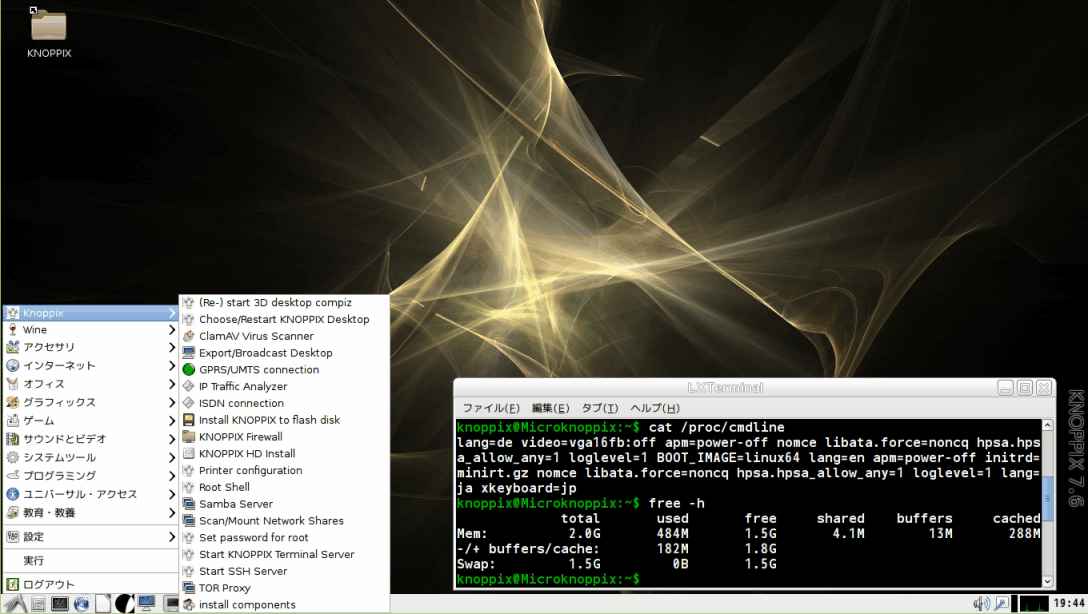Click the install components icon
Screen dimensions: 1088x614
coord(188,604)
